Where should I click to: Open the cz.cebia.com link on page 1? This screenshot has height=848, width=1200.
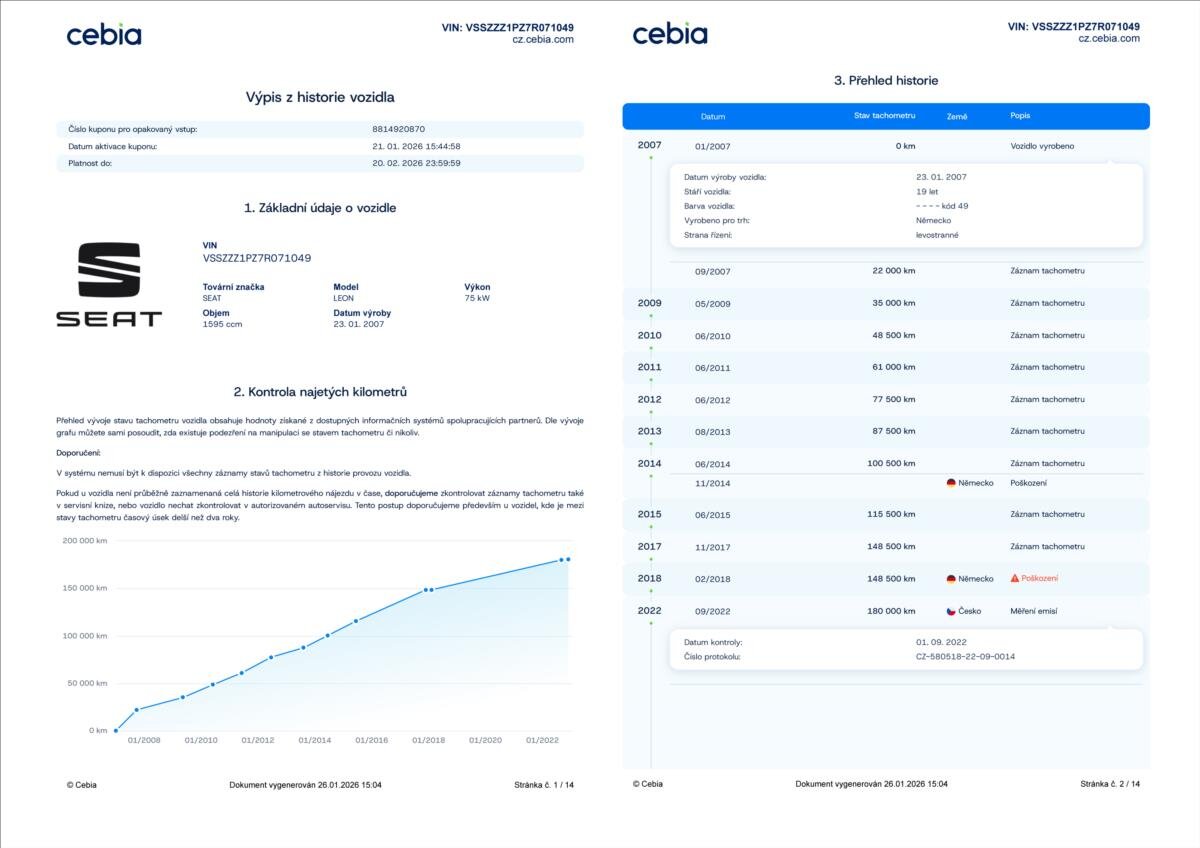pyautogui.click(x=541, y=40)
